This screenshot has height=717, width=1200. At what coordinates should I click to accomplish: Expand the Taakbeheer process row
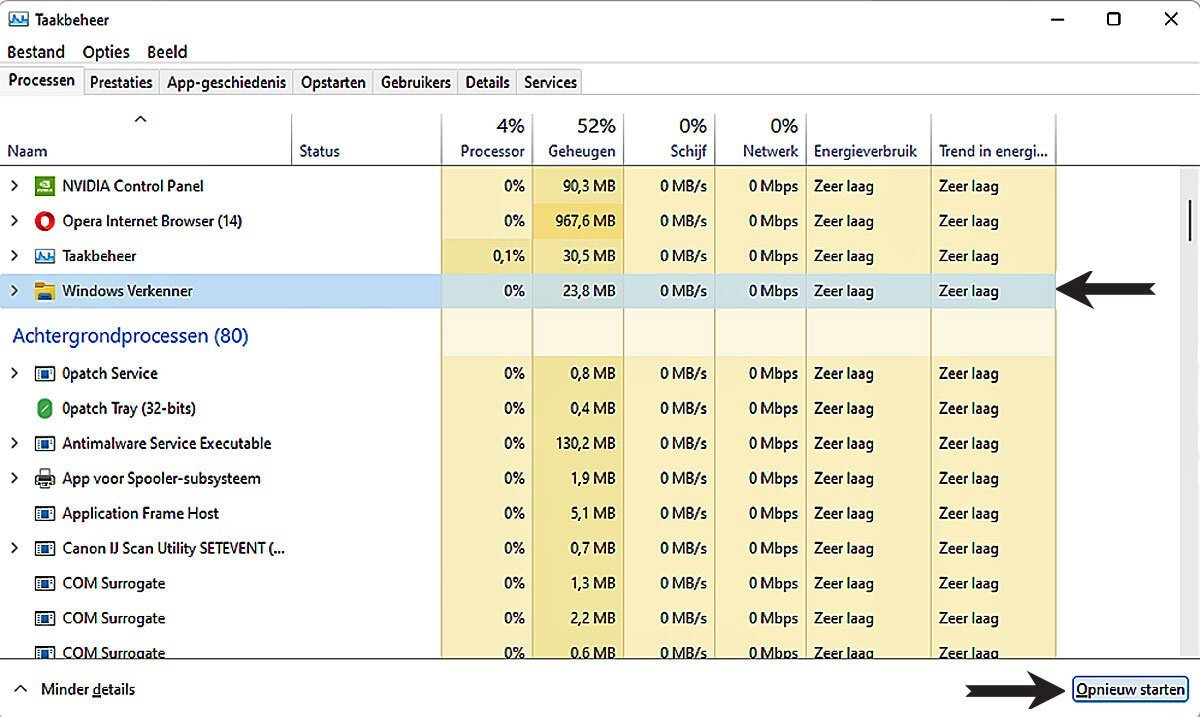tap(14, 256)
